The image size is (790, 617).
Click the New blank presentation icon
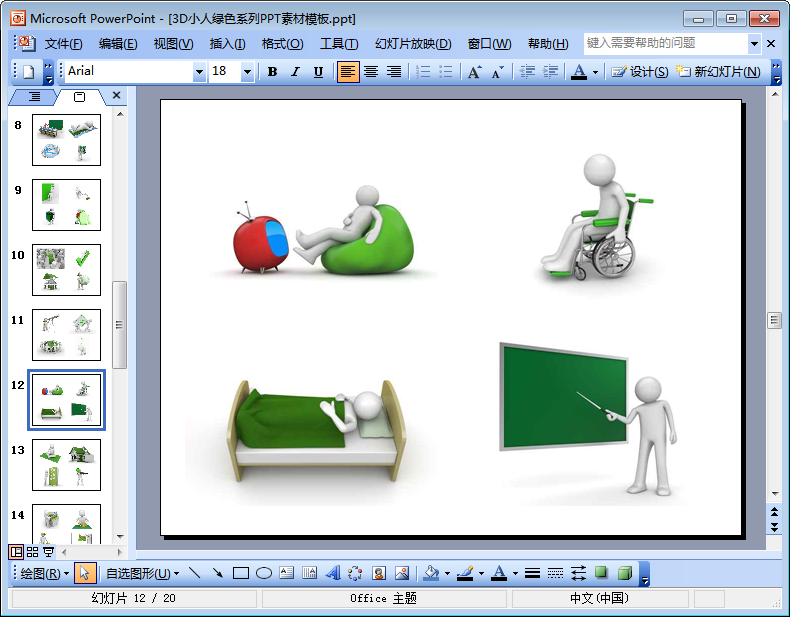point(29,72)
